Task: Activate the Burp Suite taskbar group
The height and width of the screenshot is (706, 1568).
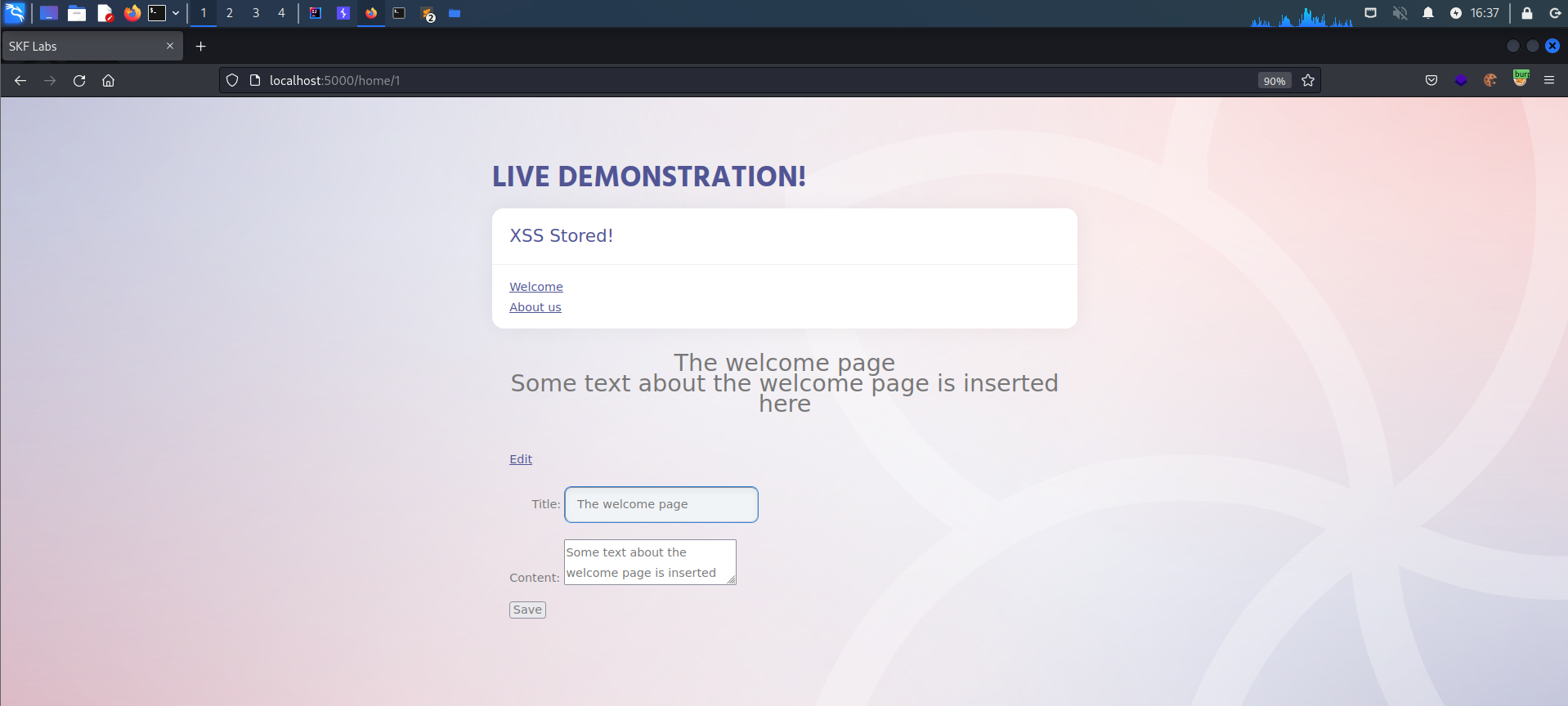Action: coord(428,13)
